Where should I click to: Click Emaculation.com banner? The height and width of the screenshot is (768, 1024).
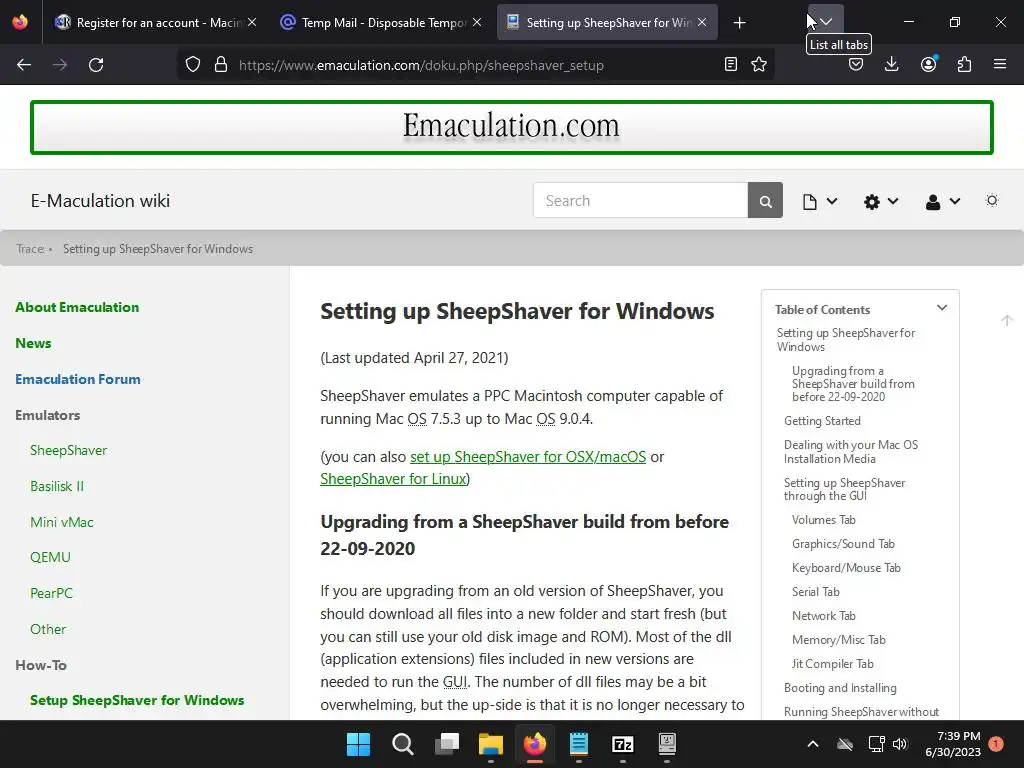click(511, 127)
